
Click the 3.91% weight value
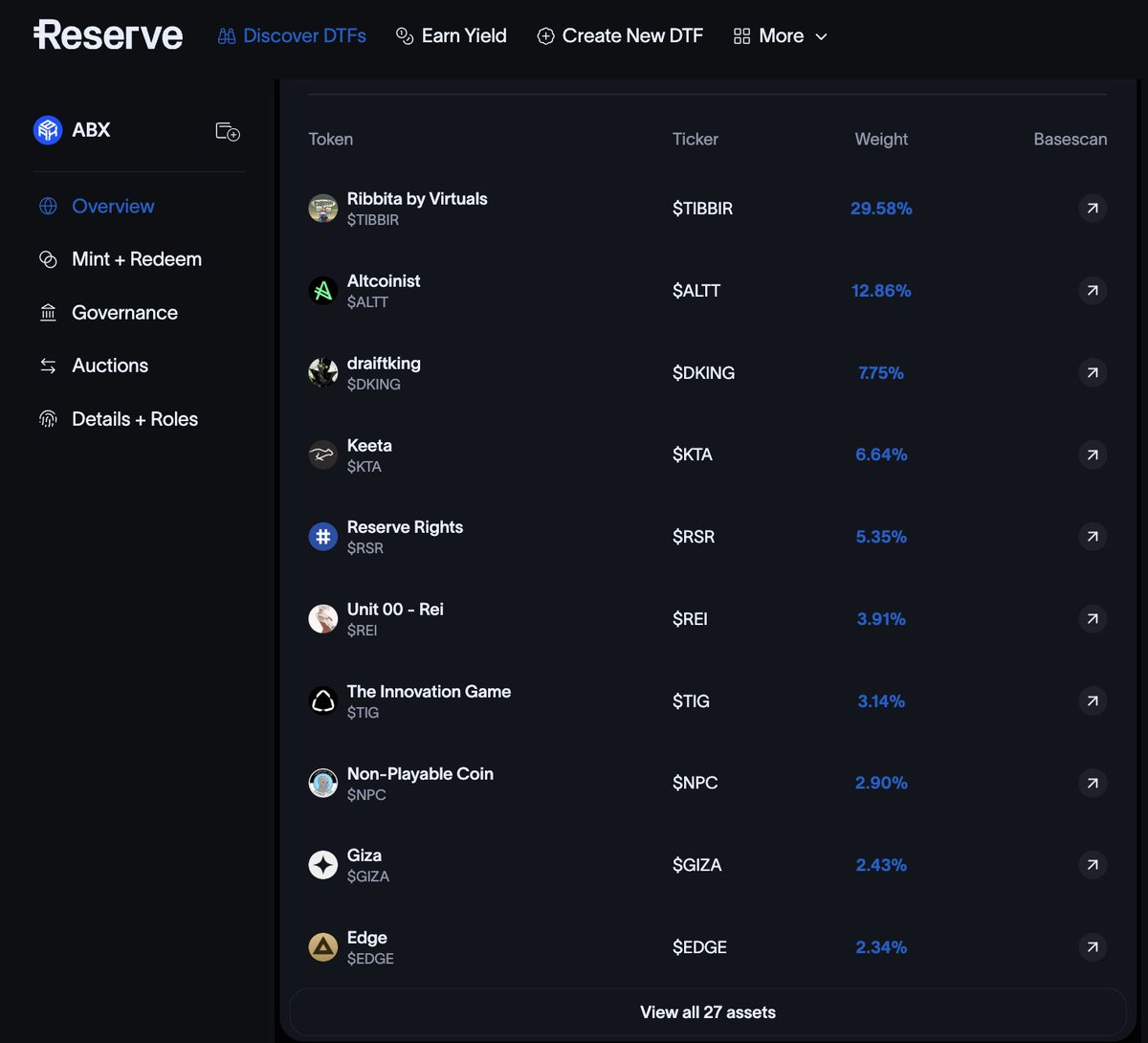881,619
